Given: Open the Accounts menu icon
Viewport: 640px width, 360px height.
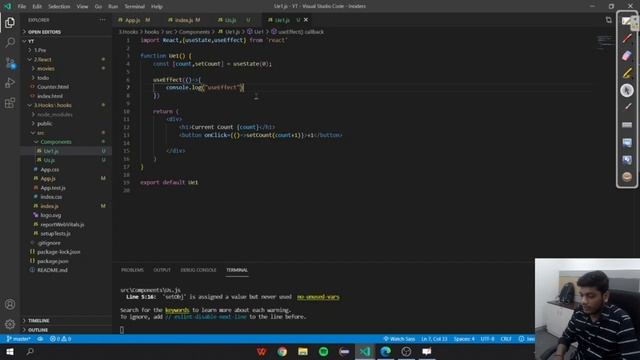Looking at the screenshot, I should (x=10, y=304).
